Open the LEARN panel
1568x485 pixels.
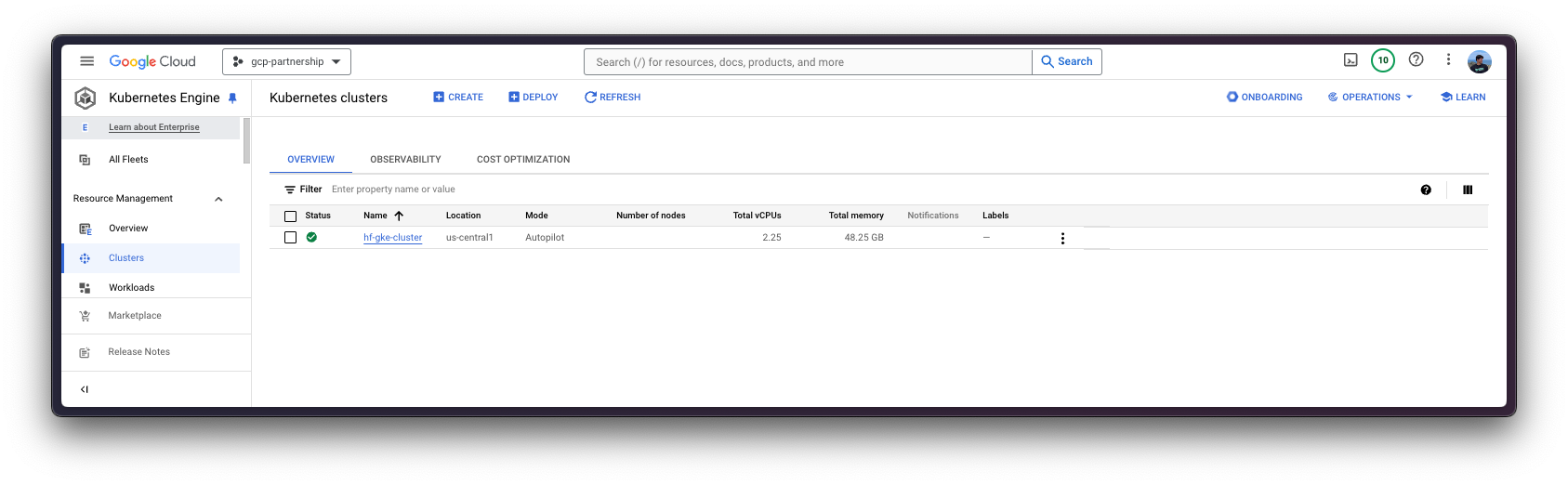coord(1463,97)
